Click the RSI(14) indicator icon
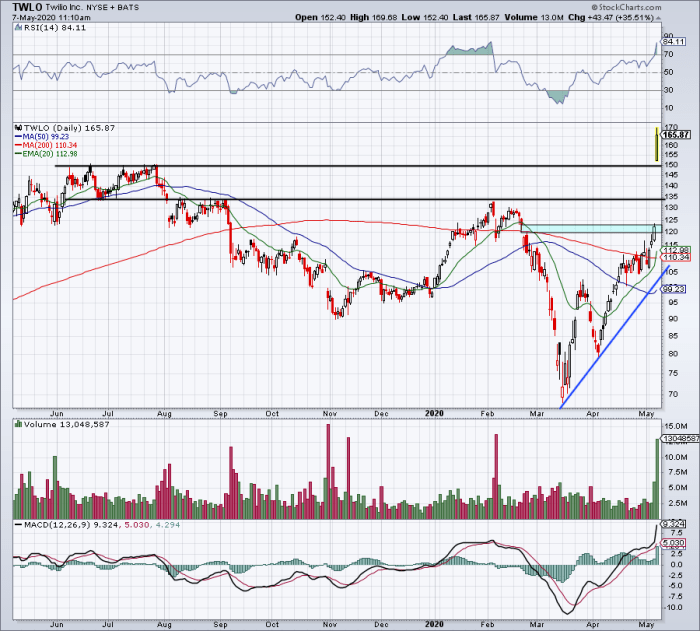The width and height of the screenshot is (700, 631). pos(18,28)
